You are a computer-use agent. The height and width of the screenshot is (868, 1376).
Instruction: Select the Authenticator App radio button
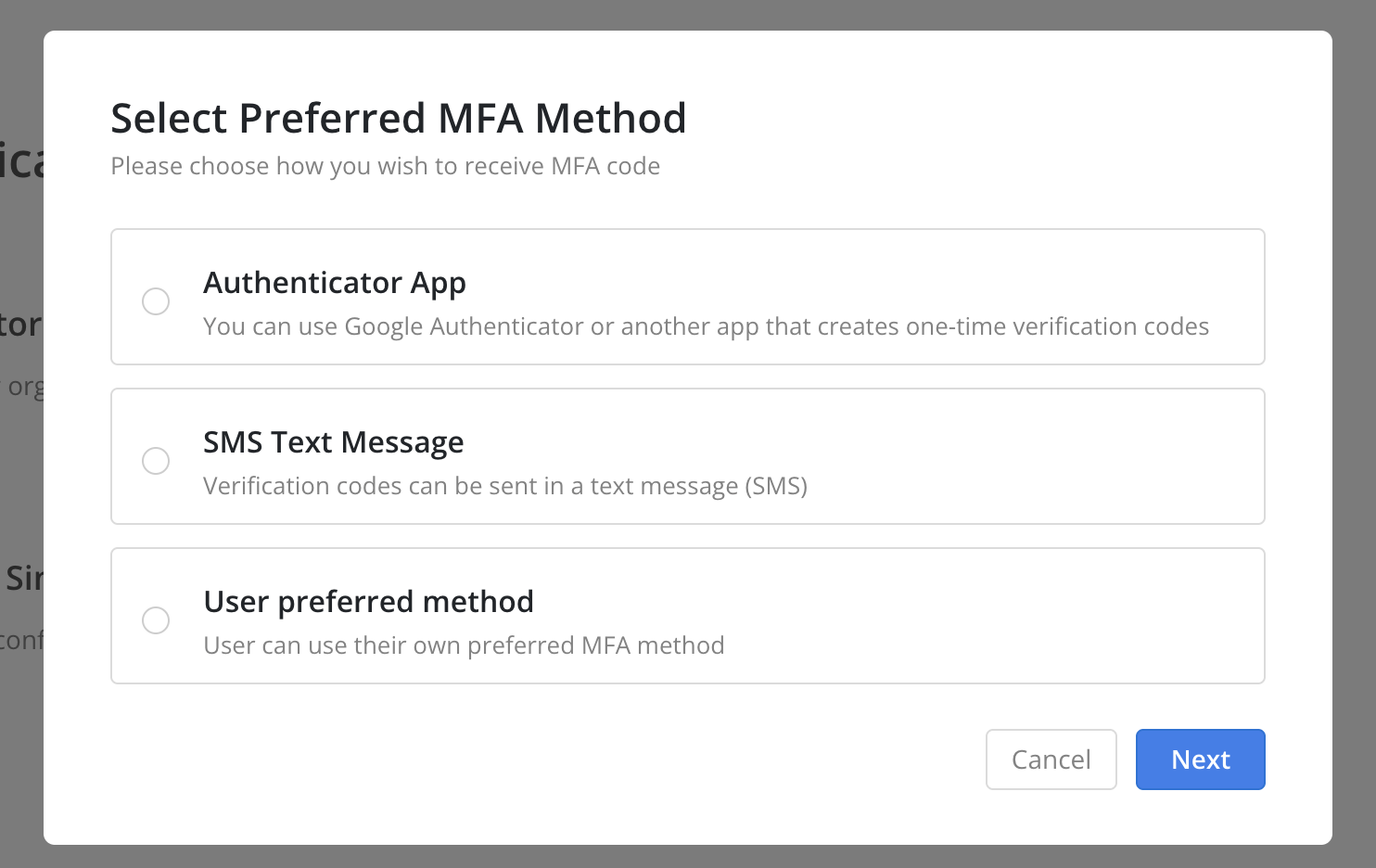click(x=156, y=301)
